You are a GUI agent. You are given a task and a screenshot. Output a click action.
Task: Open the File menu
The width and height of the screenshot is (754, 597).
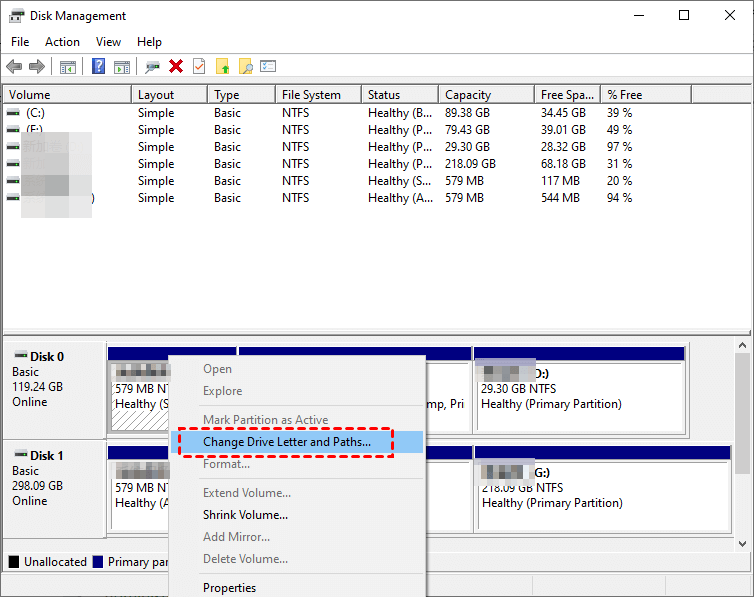pyautogui.click(x=20, y=42)
